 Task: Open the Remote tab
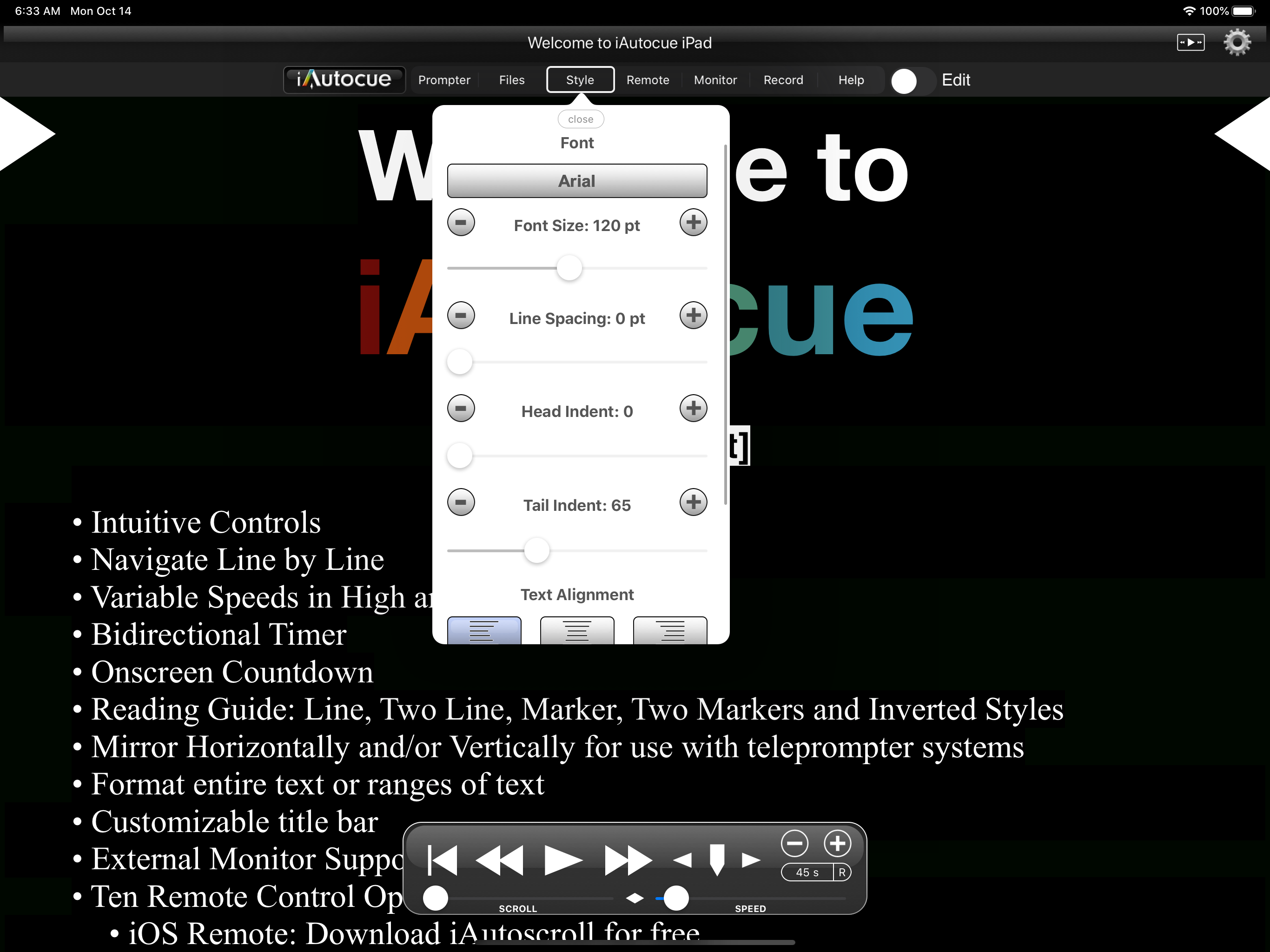(648, 80)
